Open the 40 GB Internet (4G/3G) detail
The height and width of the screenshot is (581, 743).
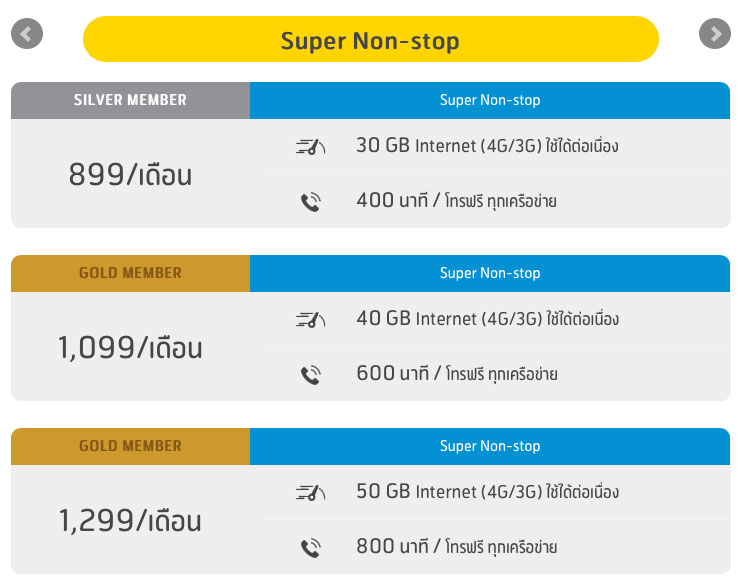click(x=488, y=318)
